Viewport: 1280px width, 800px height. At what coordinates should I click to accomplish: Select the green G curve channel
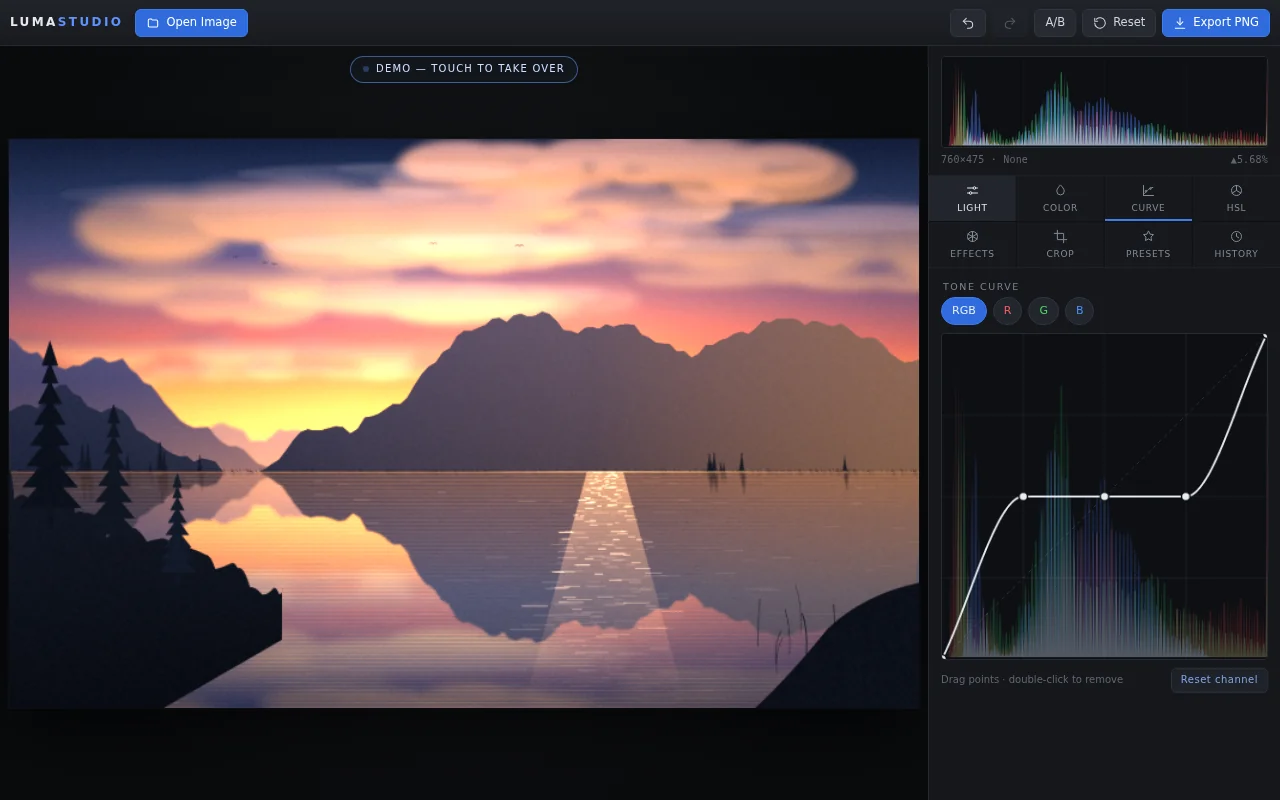[1043, 311]
